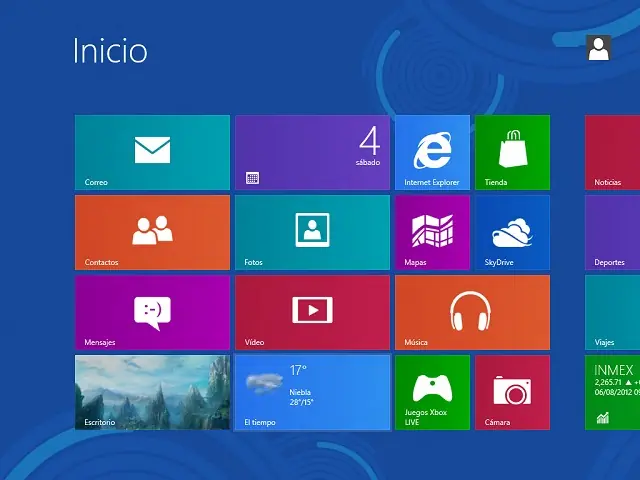Launch Internet Explorer tile
This screenshot has height=480, width=640.
coord(432,152)
